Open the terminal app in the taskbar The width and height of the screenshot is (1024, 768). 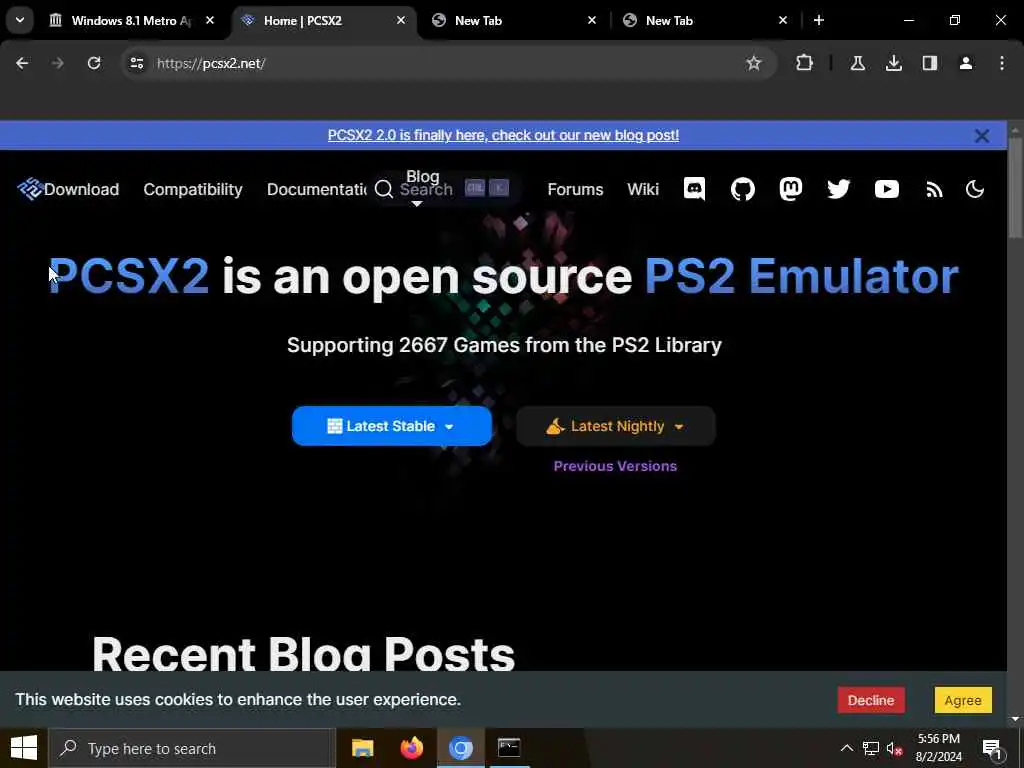click(509, 748)
